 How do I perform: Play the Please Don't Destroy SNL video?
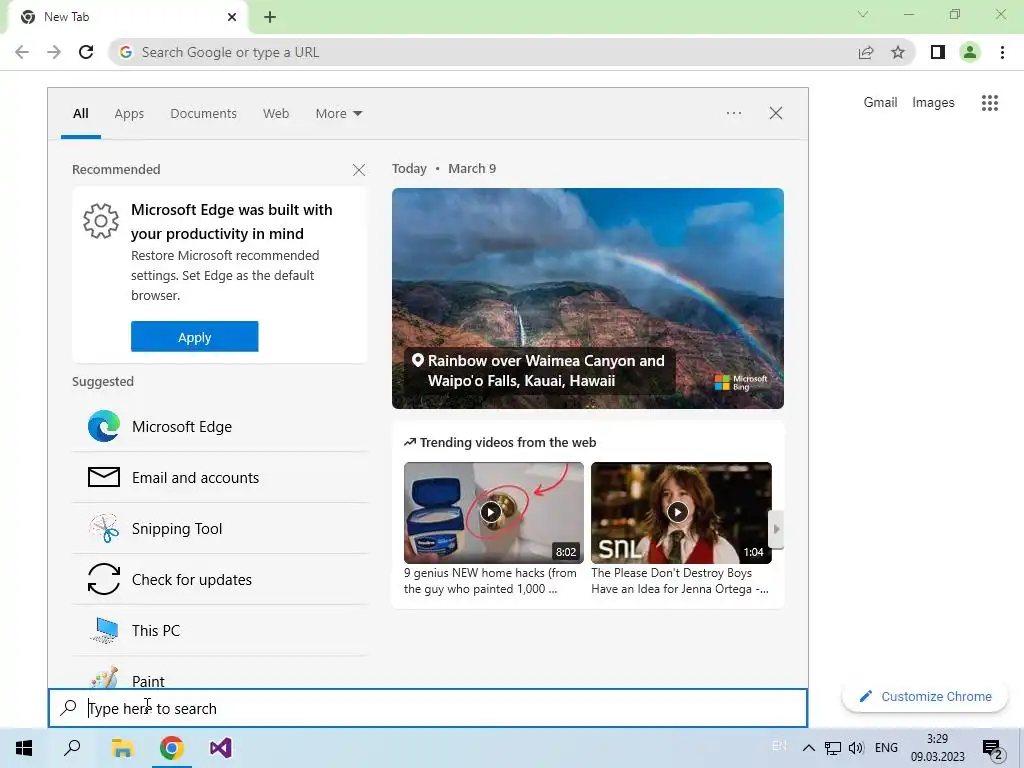point(681,513)
